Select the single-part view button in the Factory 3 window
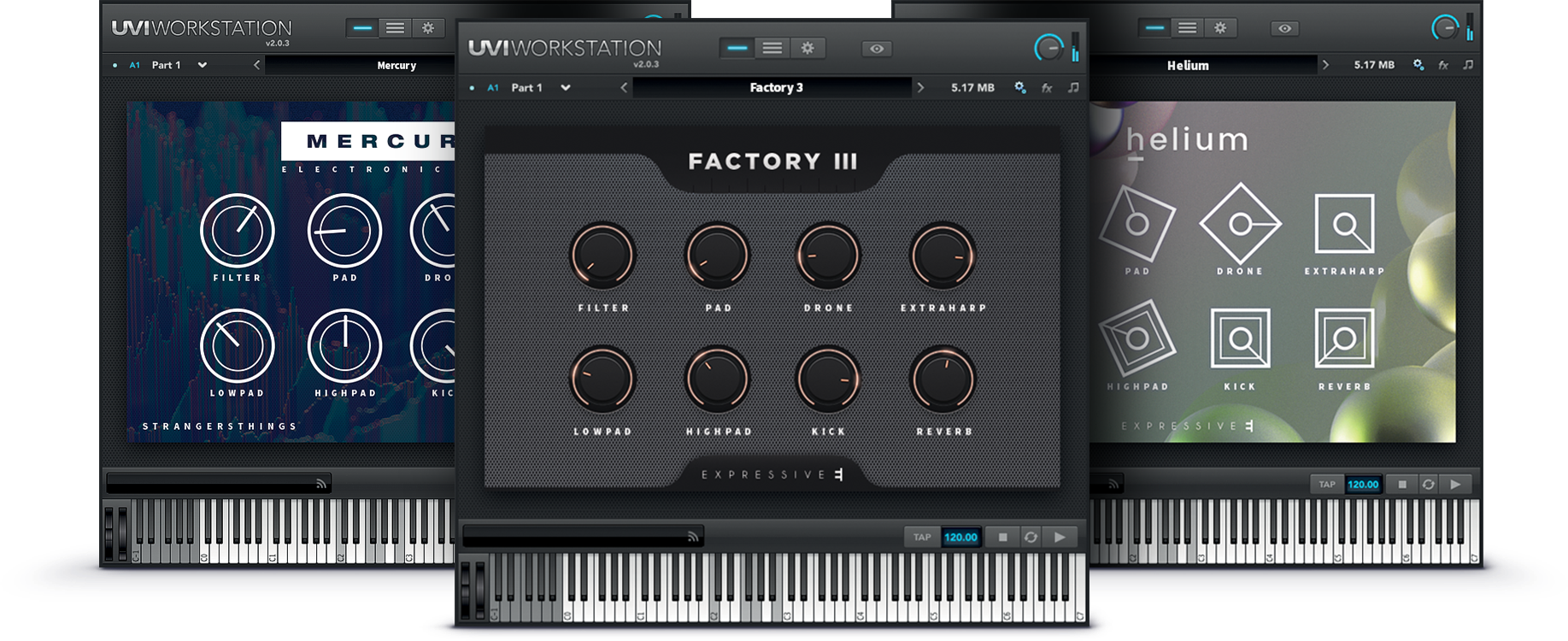Image resolution: width=1568 pixels, height=641 pixels. [737, 49]
